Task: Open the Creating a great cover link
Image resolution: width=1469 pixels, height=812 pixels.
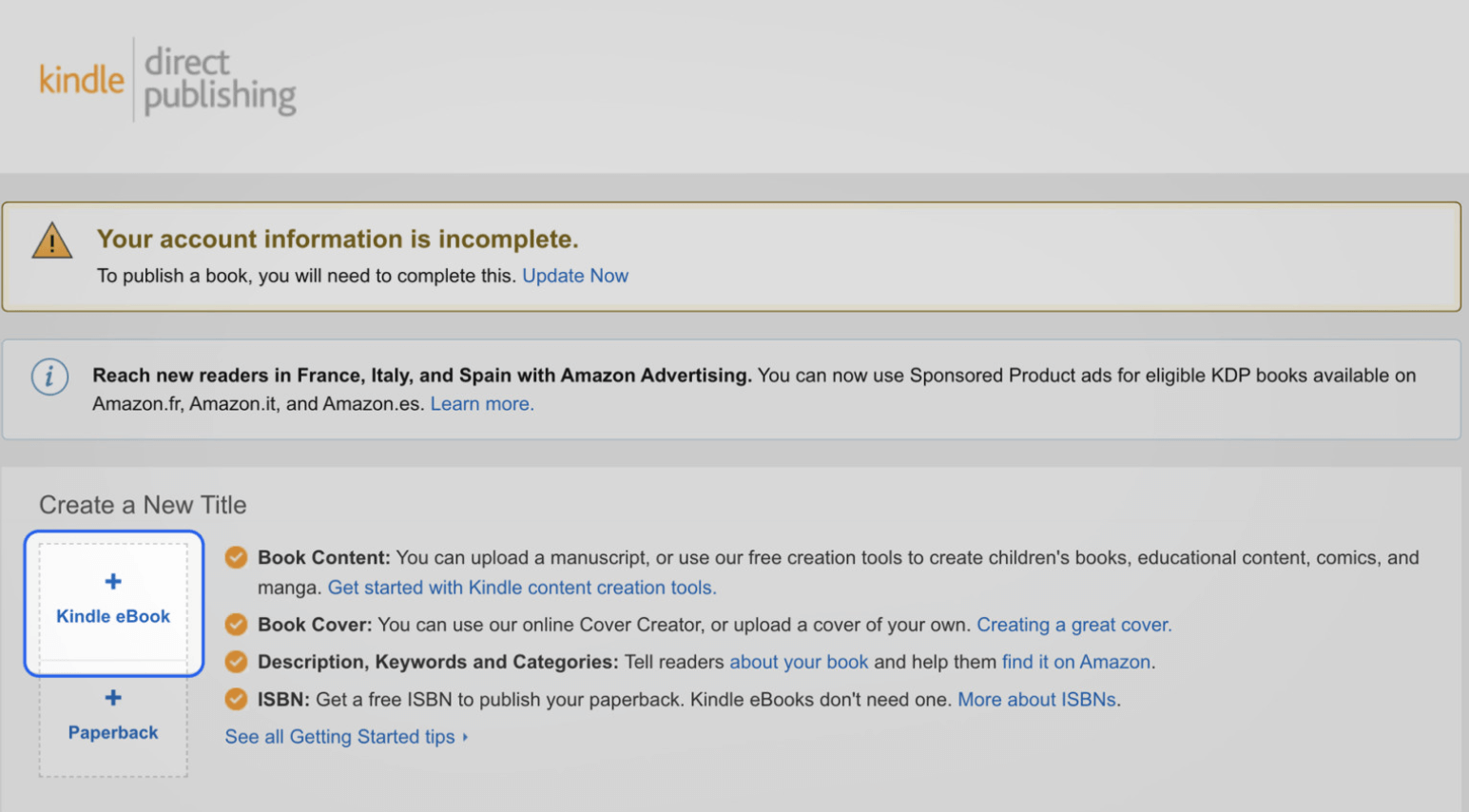Action: 1073,625
